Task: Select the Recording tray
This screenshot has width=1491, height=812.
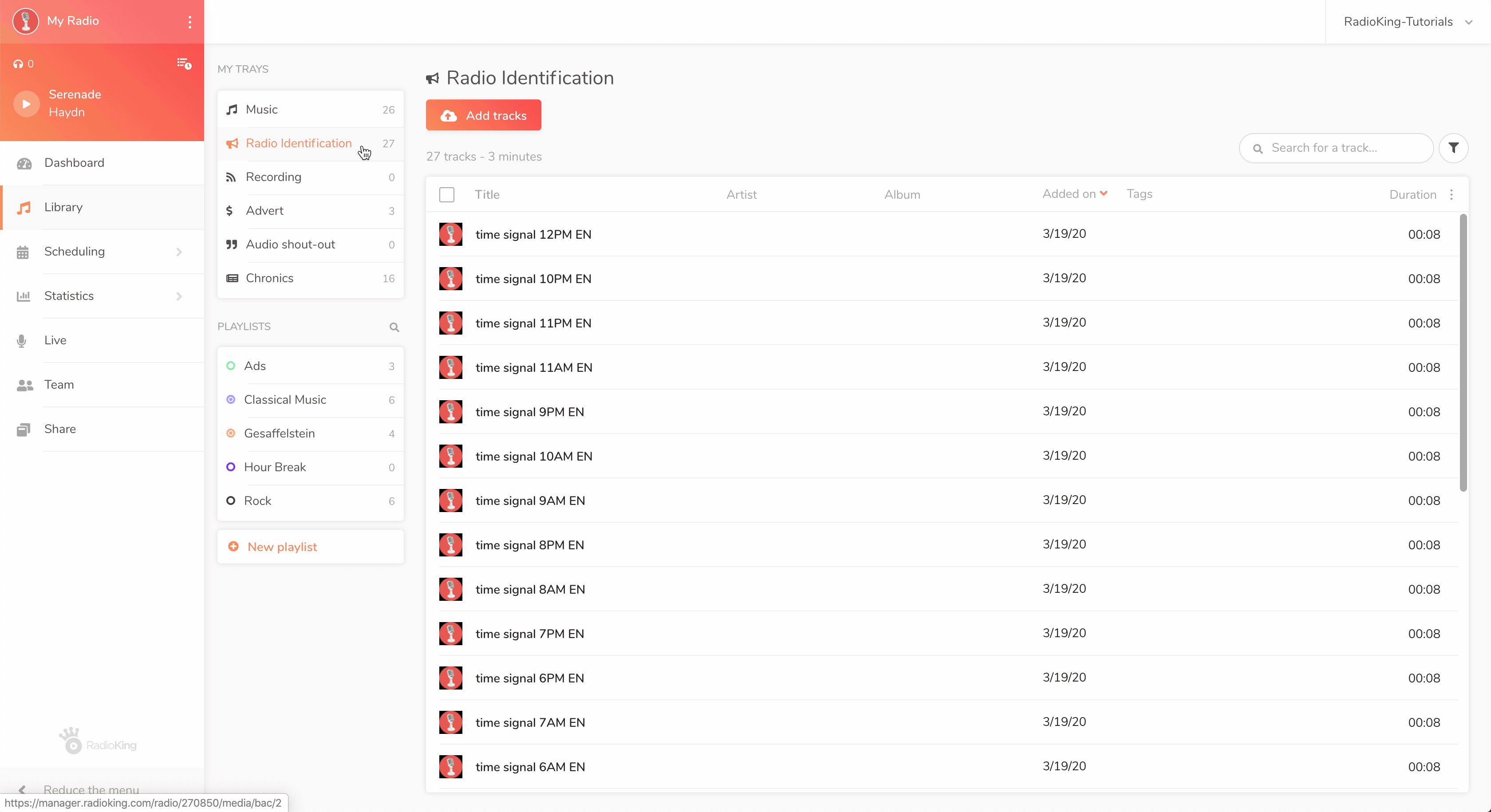Action: tap(310, 177)
